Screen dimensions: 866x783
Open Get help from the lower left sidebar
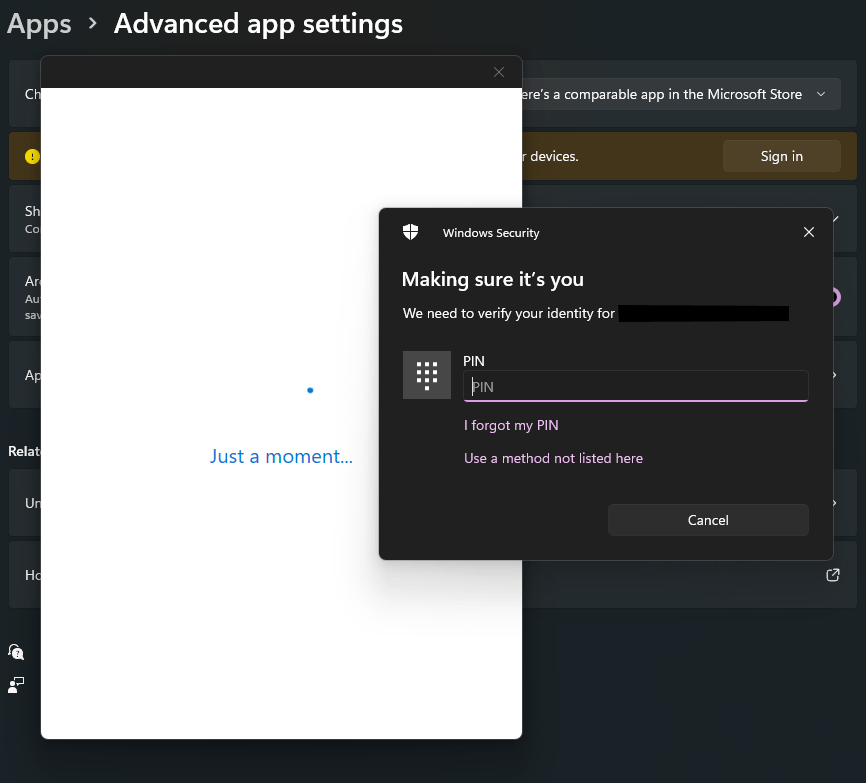coord(15,651)
